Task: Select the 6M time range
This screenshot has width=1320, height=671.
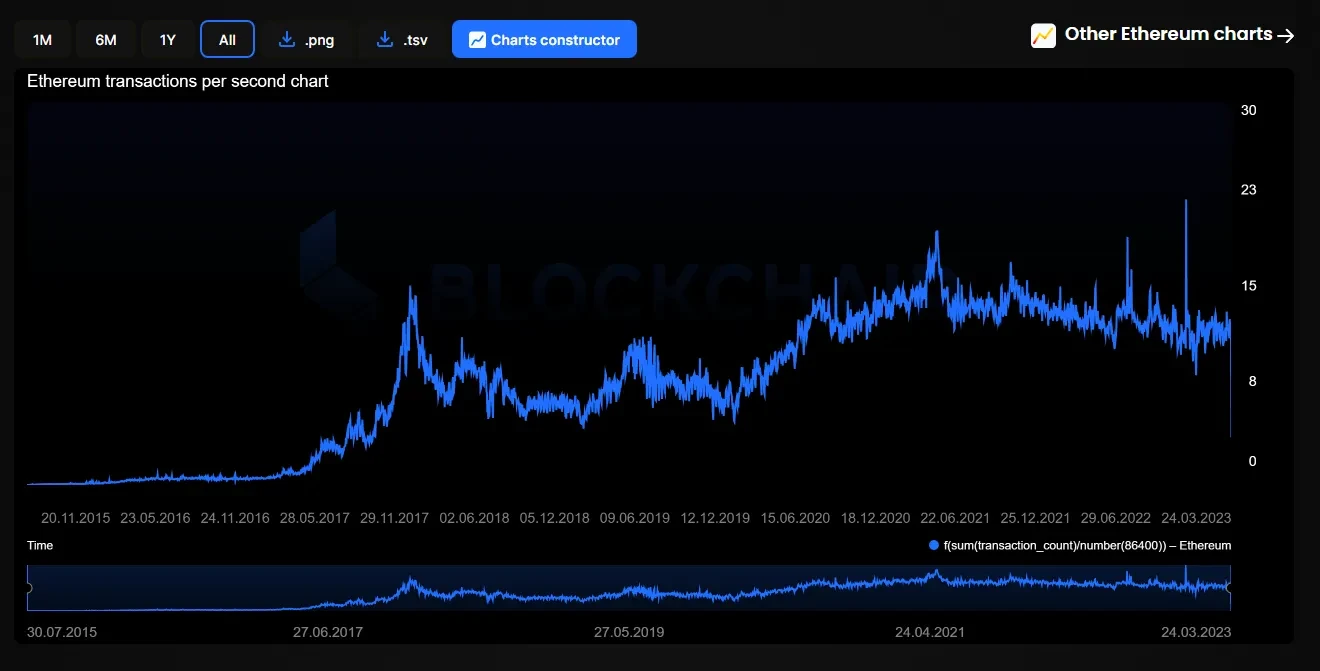Action: coord(106,40)
